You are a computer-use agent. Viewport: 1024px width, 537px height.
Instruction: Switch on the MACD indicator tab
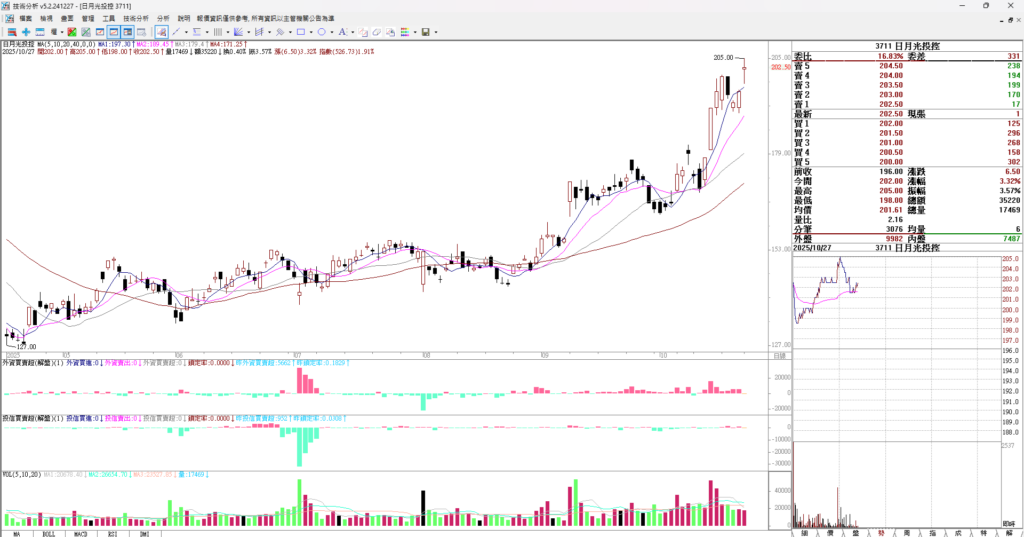79,532
